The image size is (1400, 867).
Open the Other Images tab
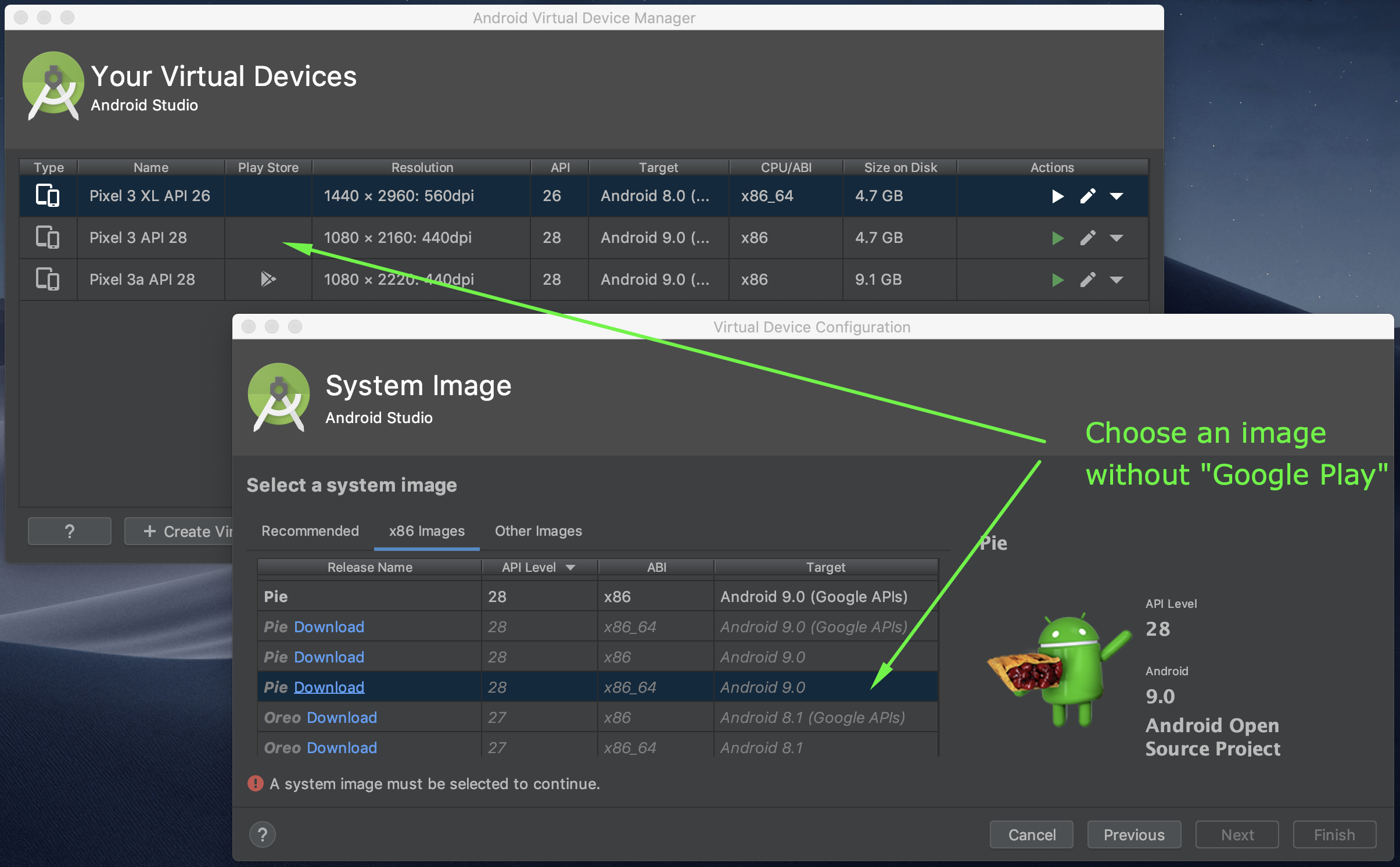tap(538, 531)
